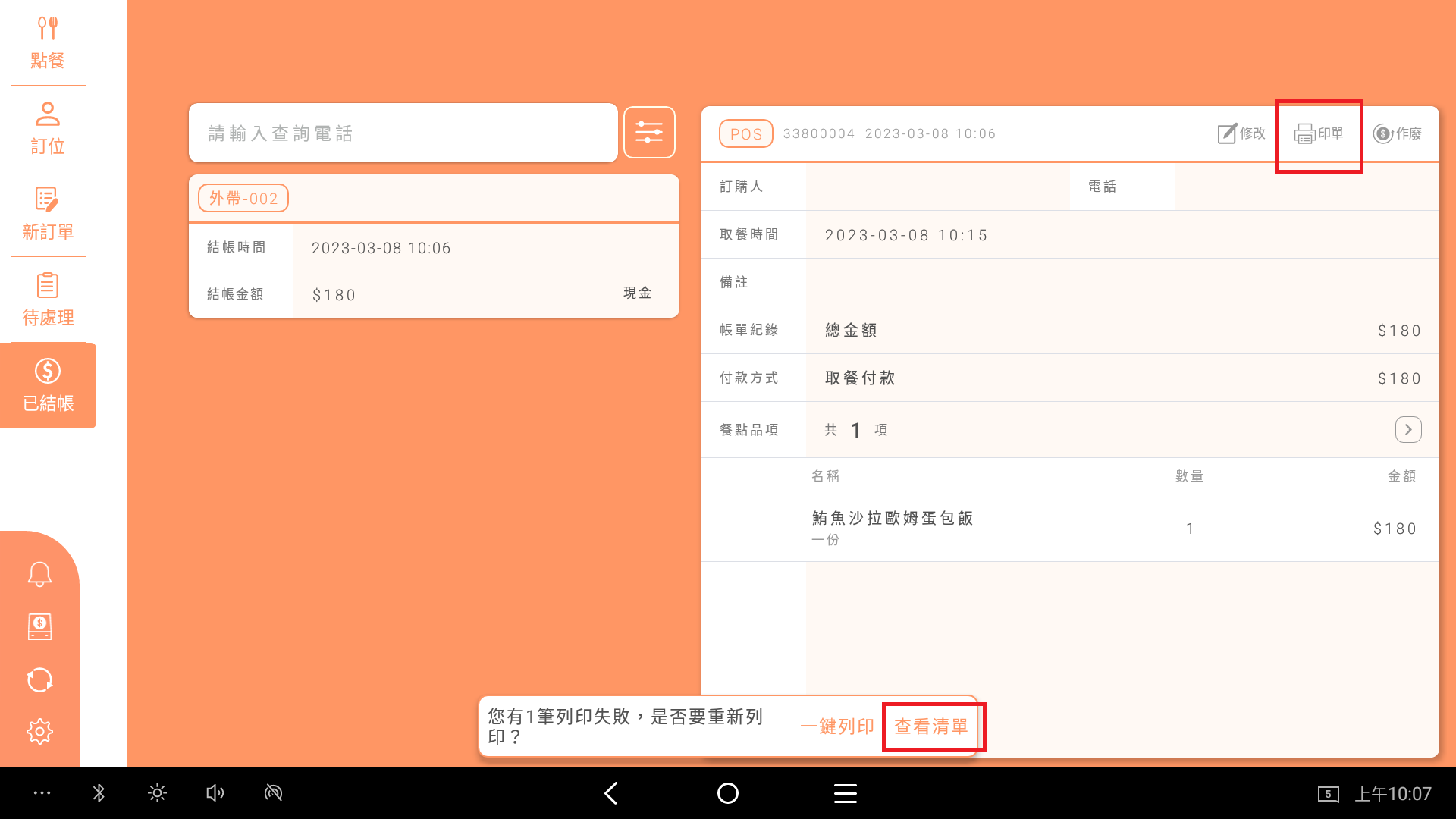Select the 已結帳 checked-out tab

click(48, 385)
